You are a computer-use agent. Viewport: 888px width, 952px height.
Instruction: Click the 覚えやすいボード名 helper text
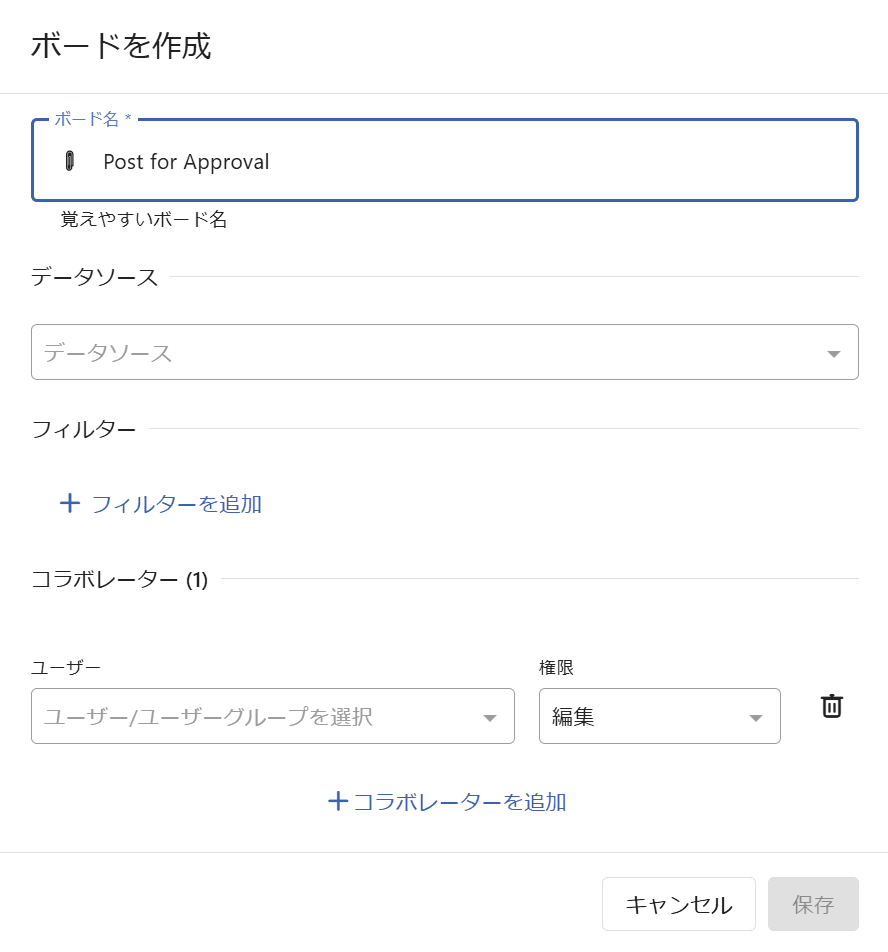pyautogui.click(x=144, y=219)
